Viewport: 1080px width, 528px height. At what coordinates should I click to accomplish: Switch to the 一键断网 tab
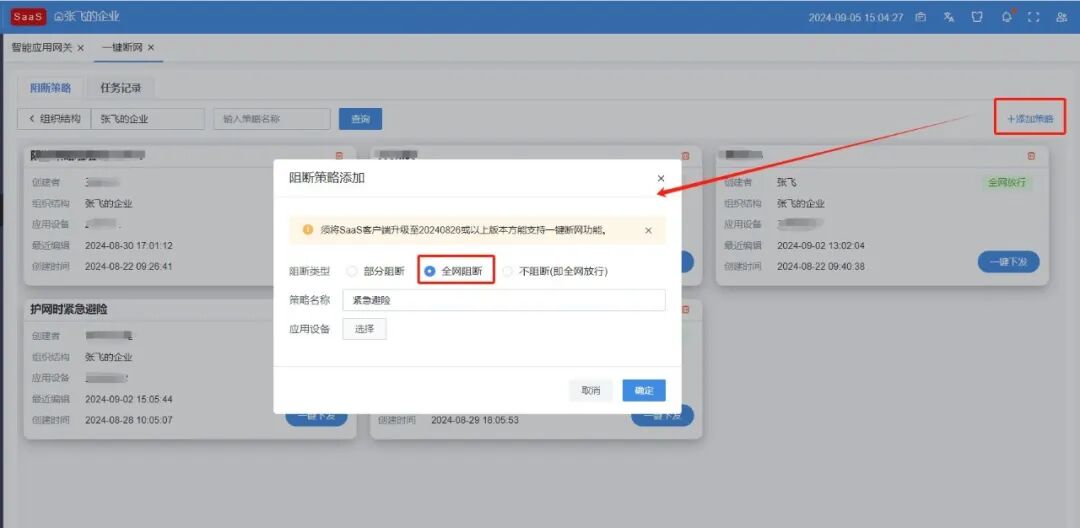(122, 47)
